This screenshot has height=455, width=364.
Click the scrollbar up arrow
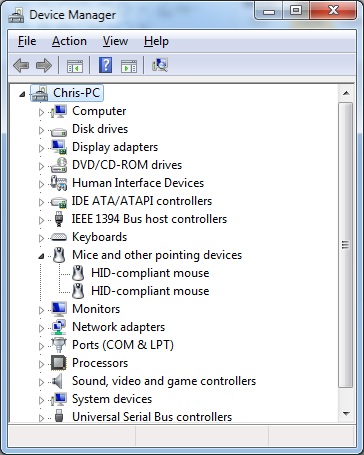(346, 93)
